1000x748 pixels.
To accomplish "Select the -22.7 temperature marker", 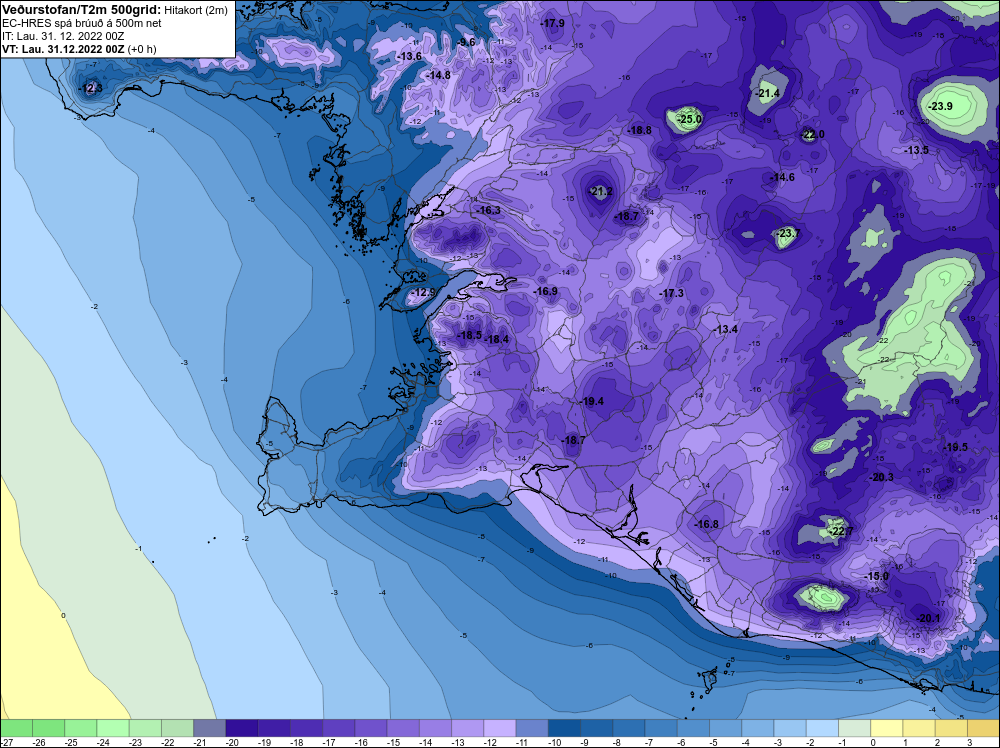I will [841, 531].
